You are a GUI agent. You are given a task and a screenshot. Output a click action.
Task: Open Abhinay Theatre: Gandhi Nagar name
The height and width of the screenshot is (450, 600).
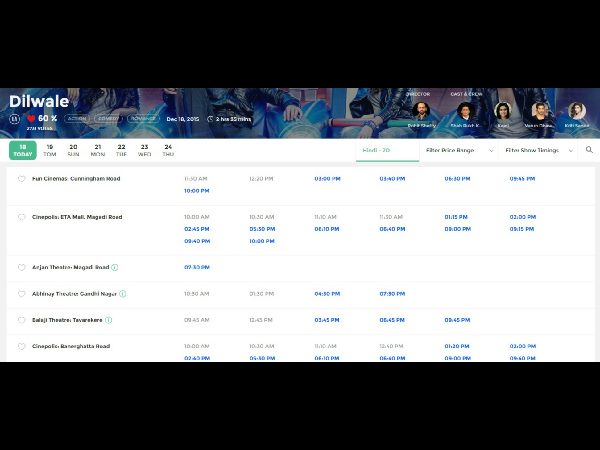74,294
